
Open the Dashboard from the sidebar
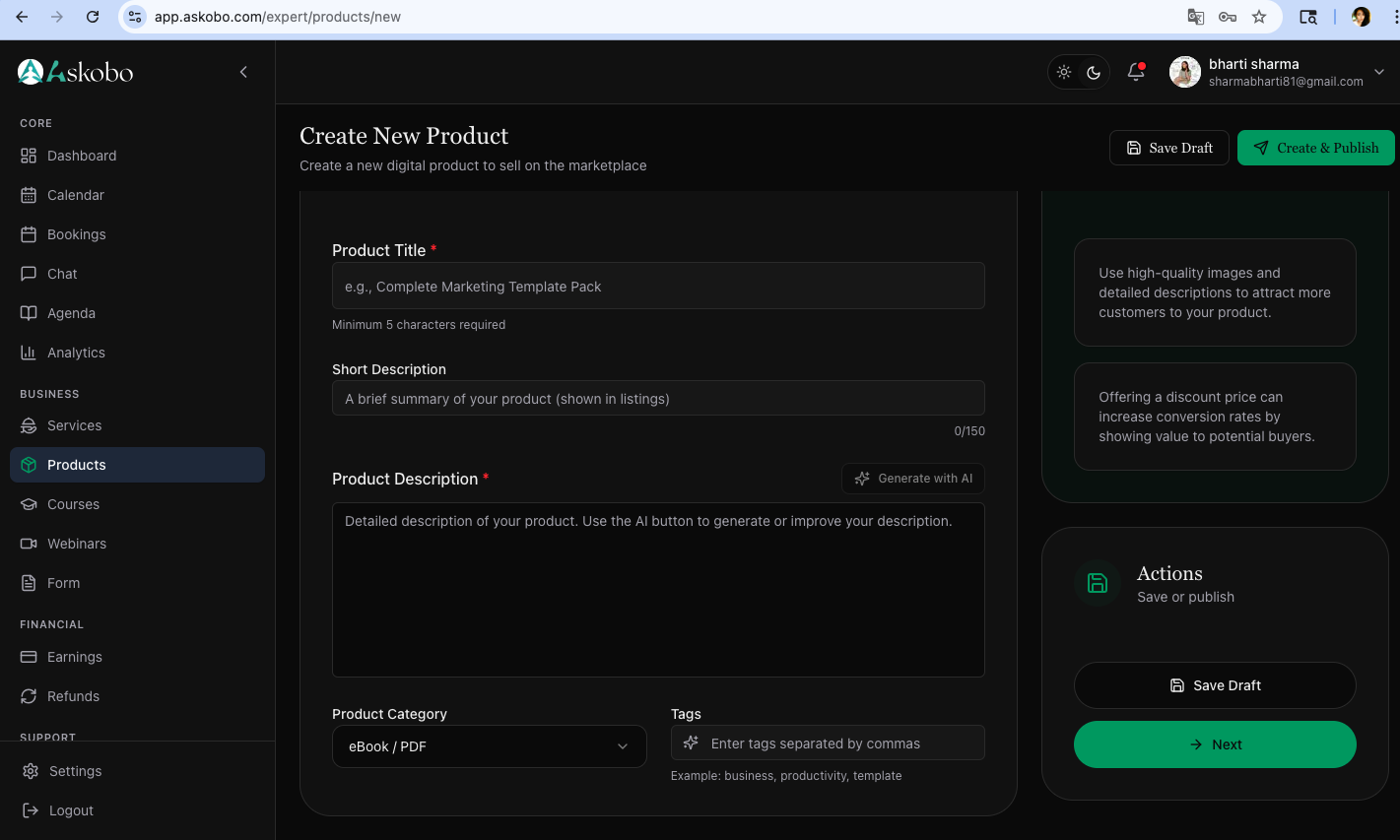tap(81, 156)
